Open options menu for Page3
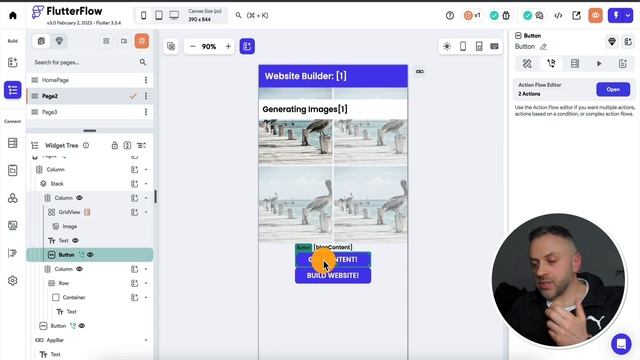Image resolution: width=640 pixels, height=360 pixels. pyautogui.click(x=146, y=112)
